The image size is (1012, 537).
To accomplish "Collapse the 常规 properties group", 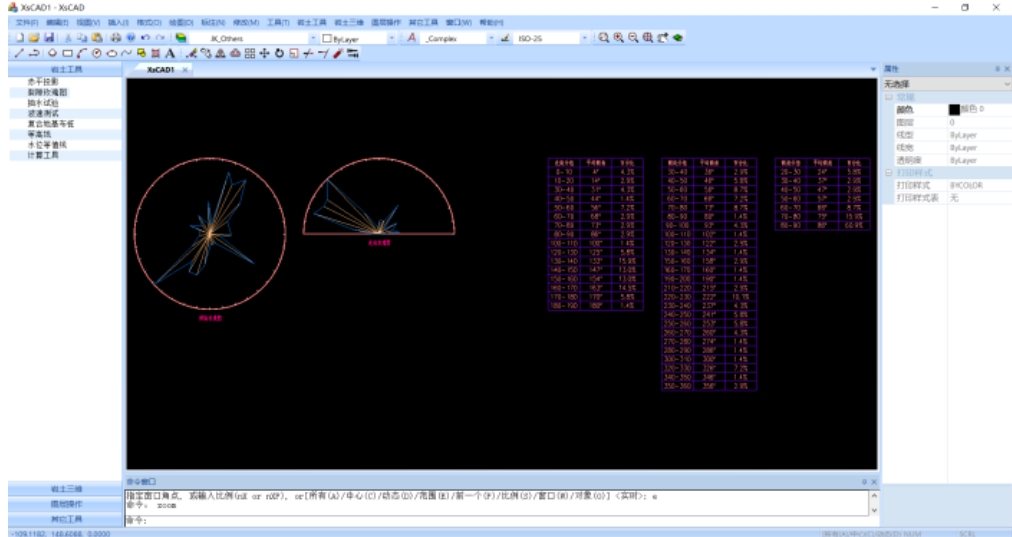I will 889,97.
